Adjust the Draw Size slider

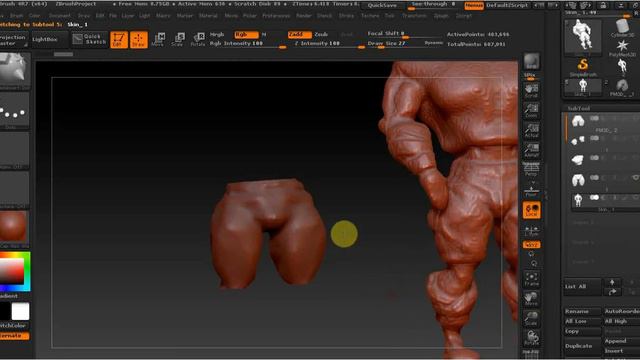[405, 44]
